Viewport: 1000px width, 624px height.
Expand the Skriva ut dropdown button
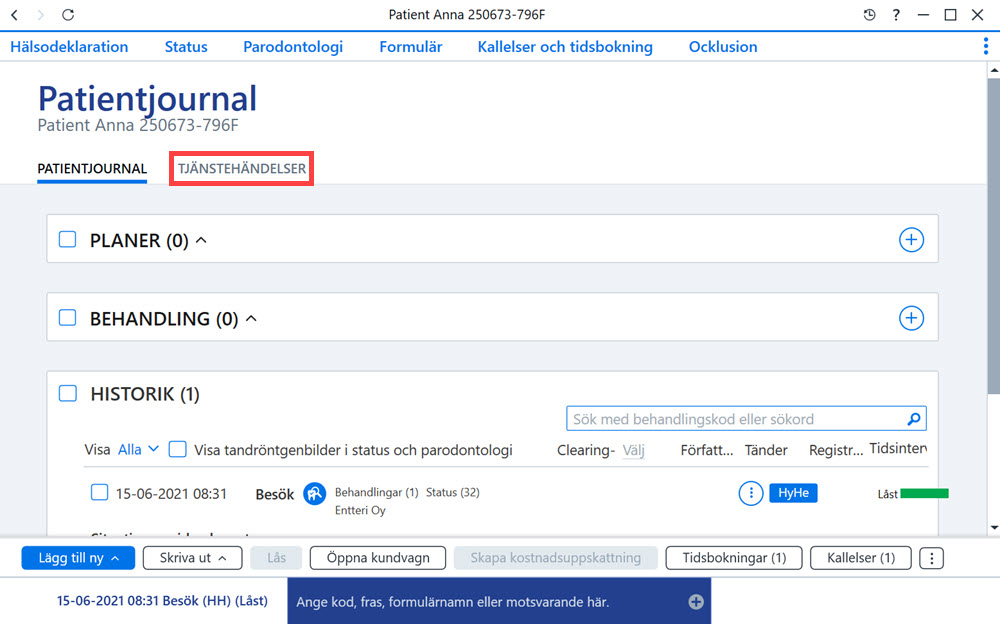(193, 558)
